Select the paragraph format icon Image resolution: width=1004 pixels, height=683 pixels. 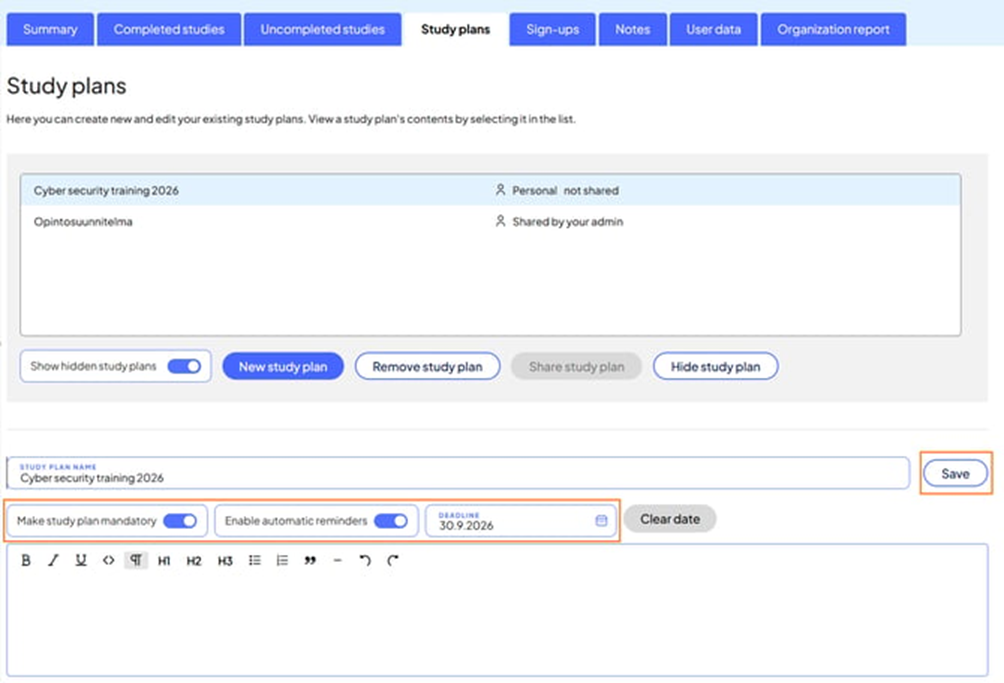tap(136, 561)
